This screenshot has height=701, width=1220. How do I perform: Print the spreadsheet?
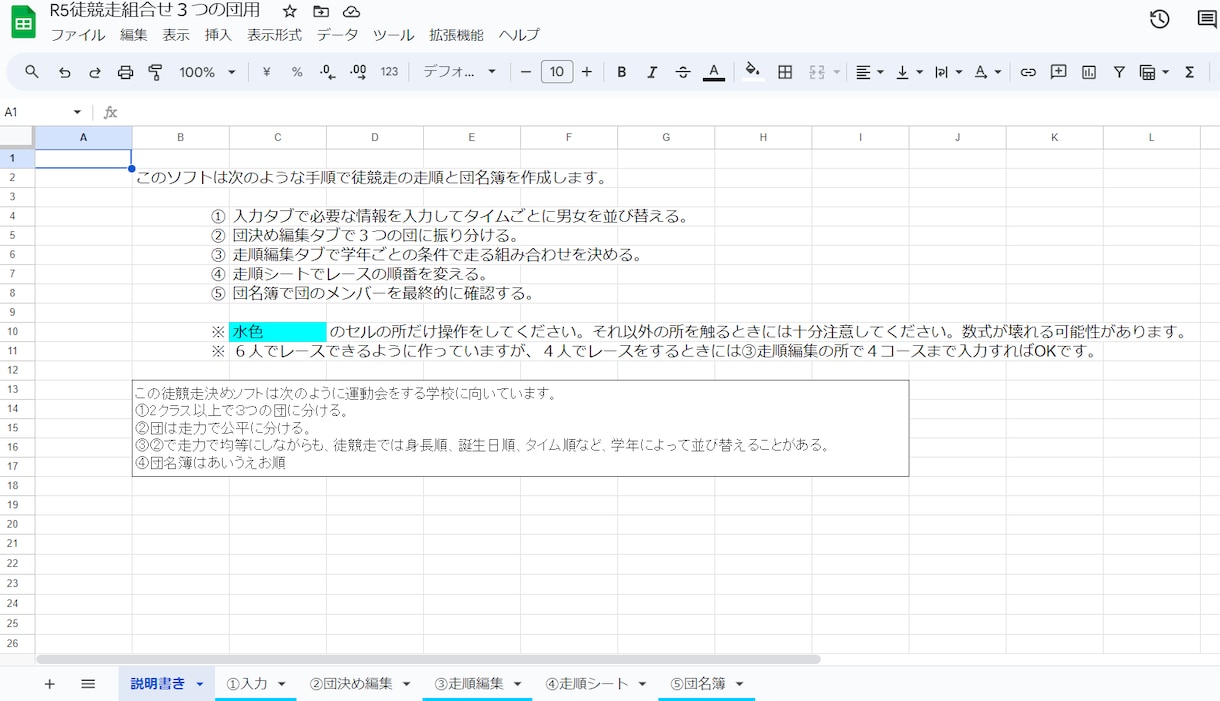125,72
